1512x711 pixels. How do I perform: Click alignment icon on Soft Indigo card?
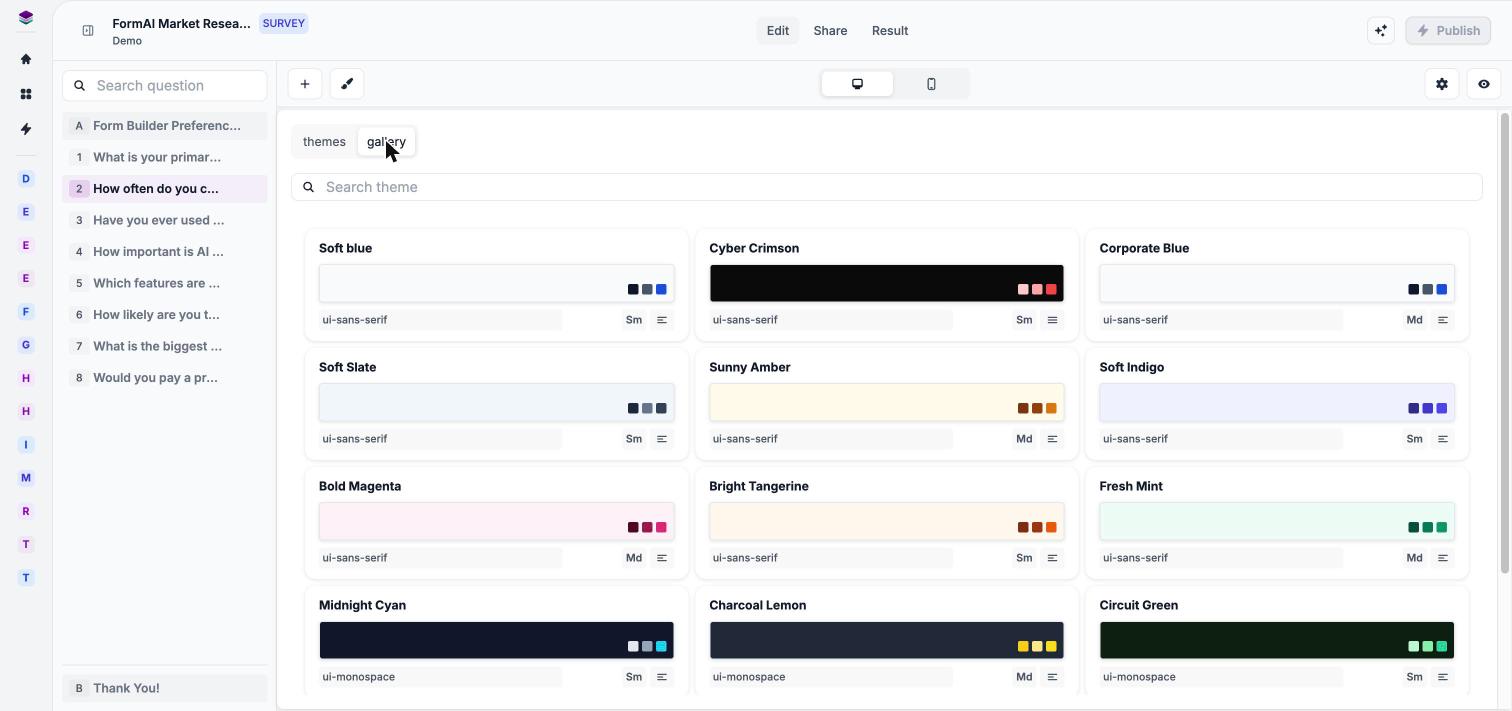coord(1443,439)
